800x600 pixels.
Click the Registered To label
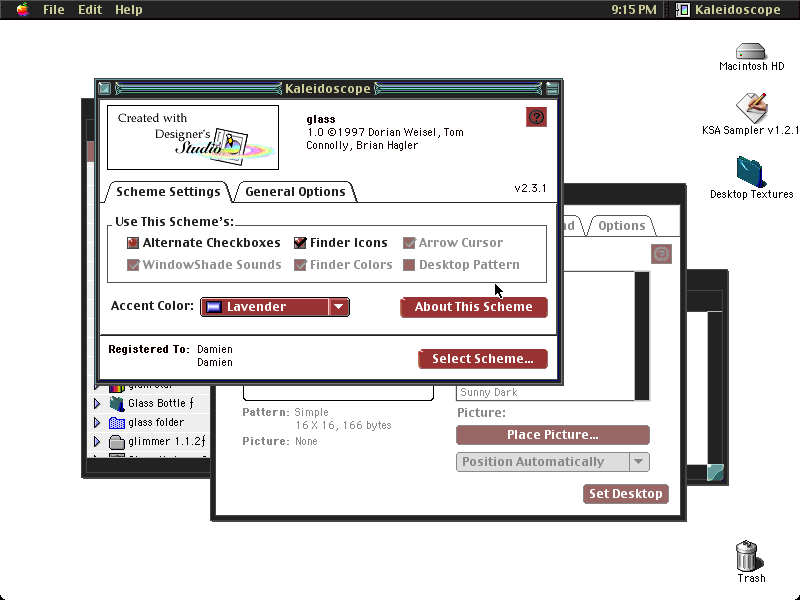148,349
